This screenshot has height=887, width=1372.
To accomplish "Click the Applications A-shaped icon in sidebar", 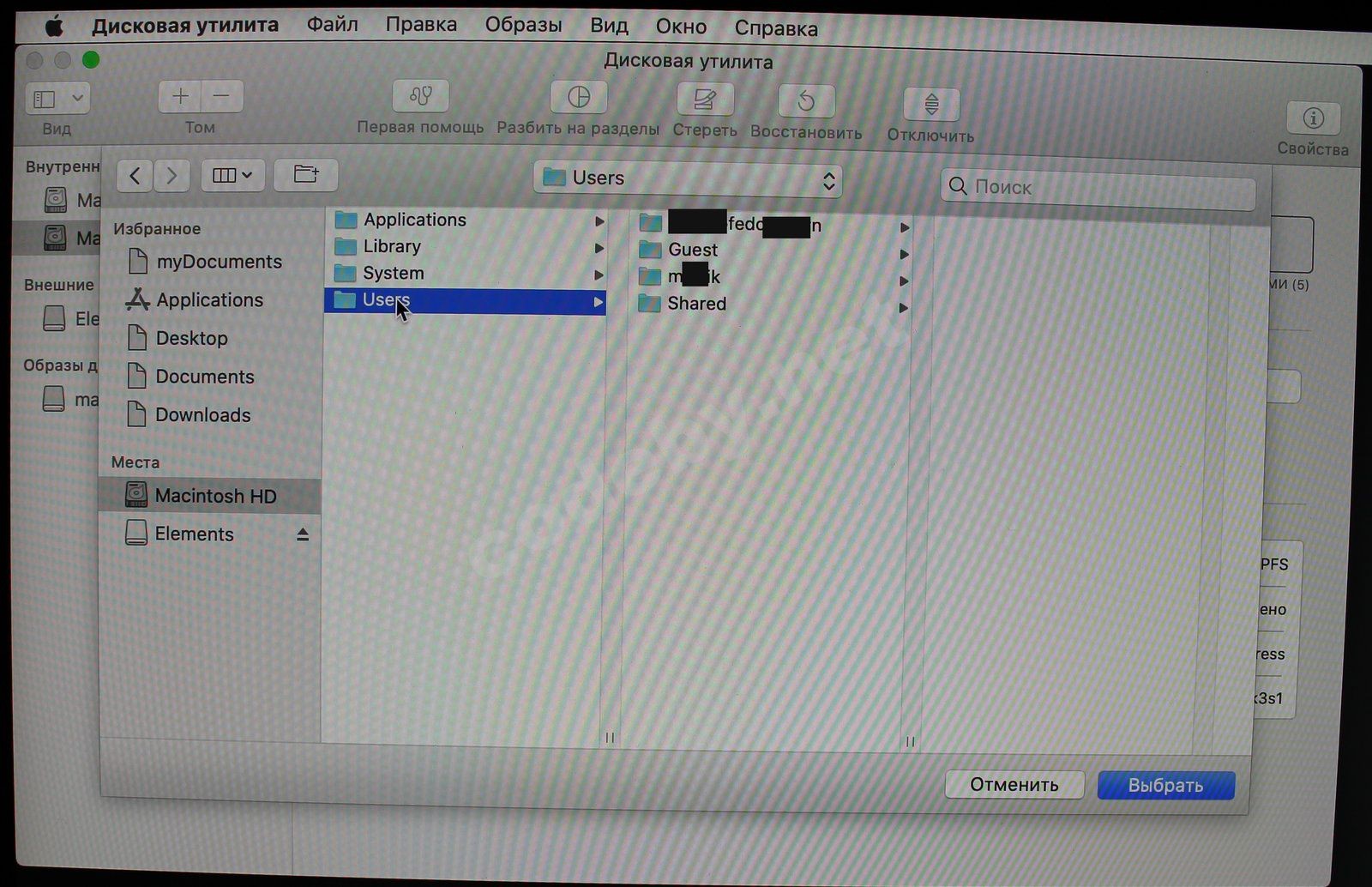I will [137, 299].
